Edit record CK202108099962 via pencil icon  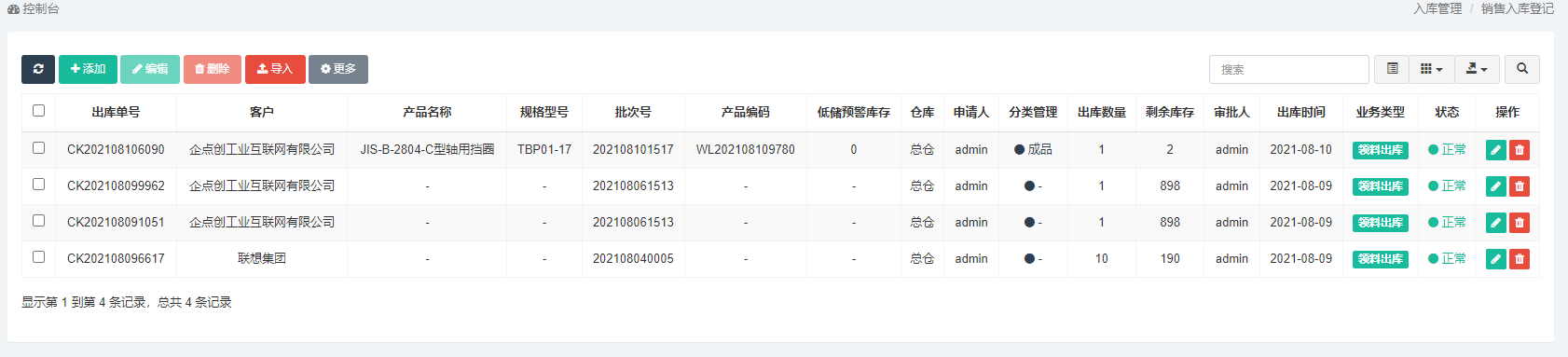click(x=1496, y=186)
